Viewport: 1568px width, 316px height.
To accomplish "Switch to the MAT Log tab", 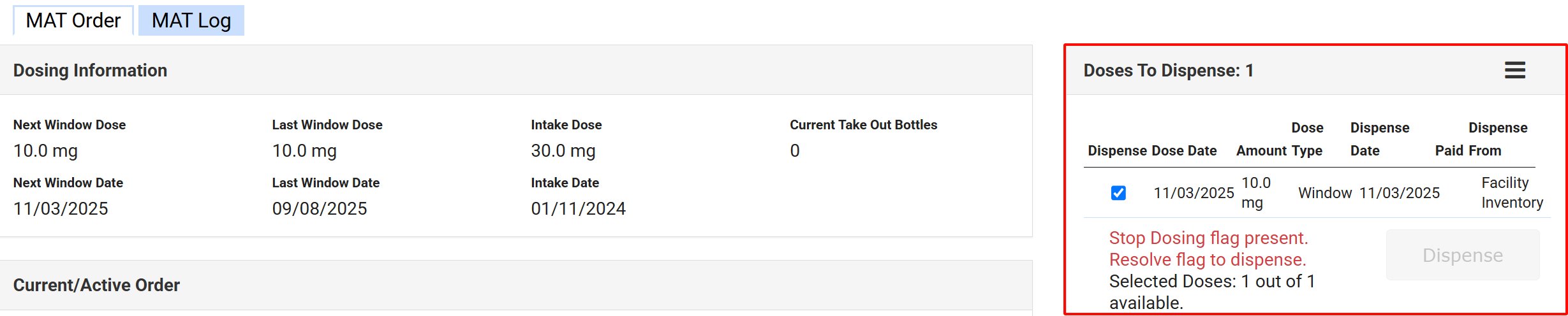I will click(191, 20).
